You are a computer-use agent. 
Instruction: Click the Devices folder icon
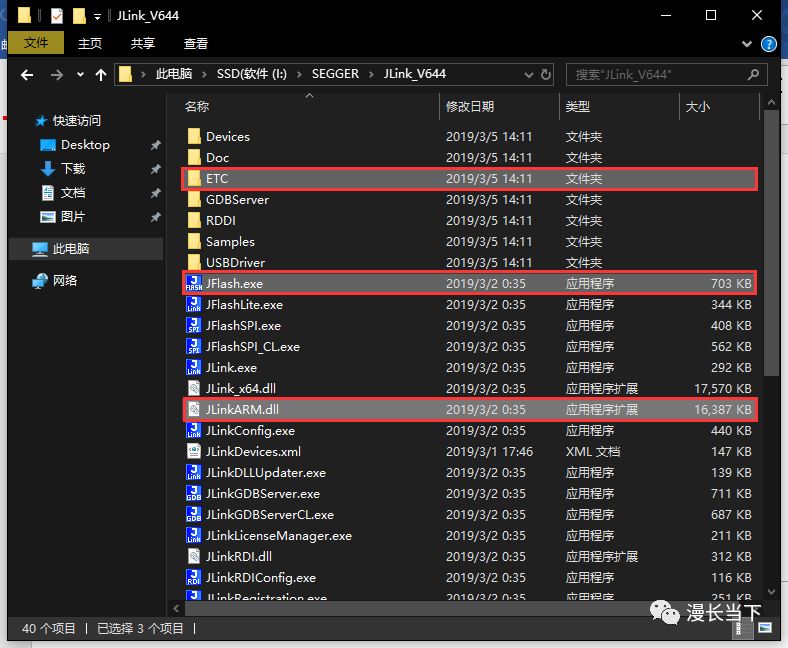click(194, 137)
